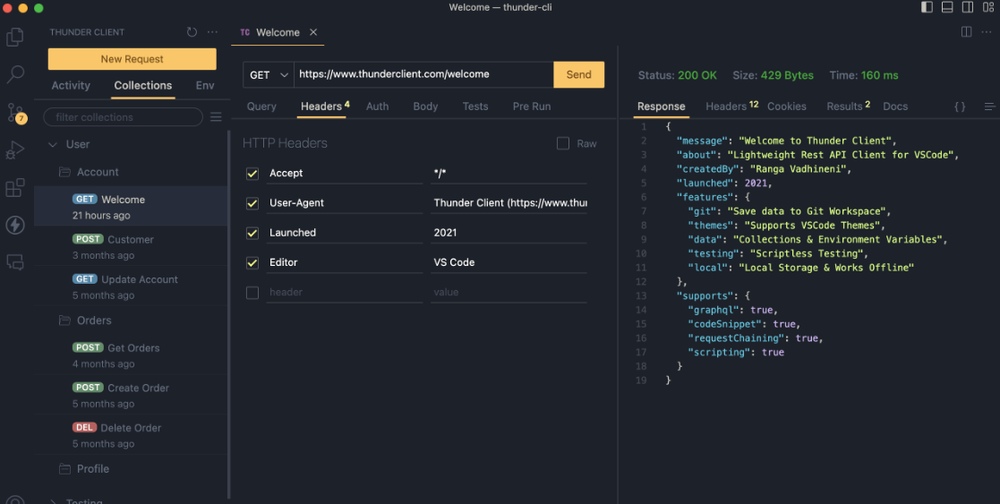Enable the Raw headers checkbox
The image size is (1000, 504).
[563, 144]
